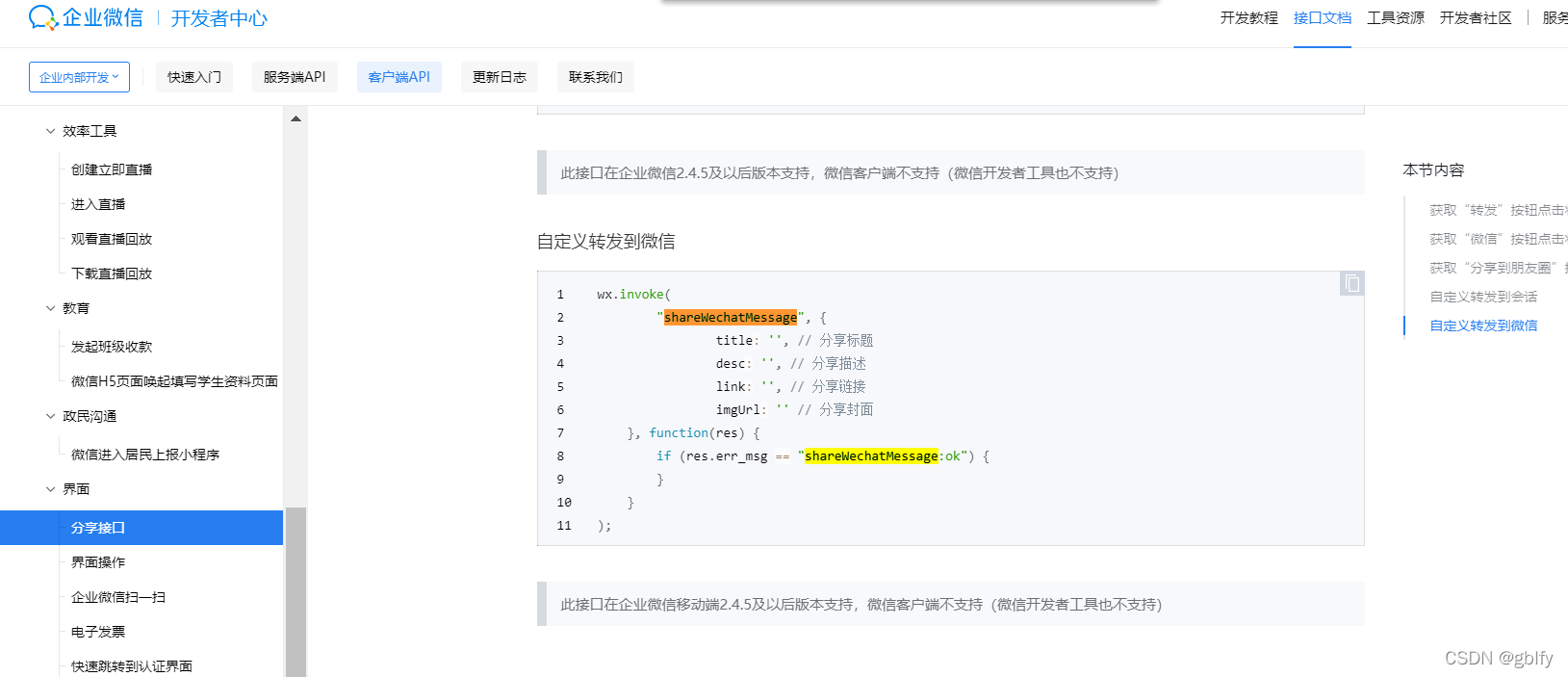Open 电子发票 in sidebar
This screenshot has width=1568, height=677.
98,632
